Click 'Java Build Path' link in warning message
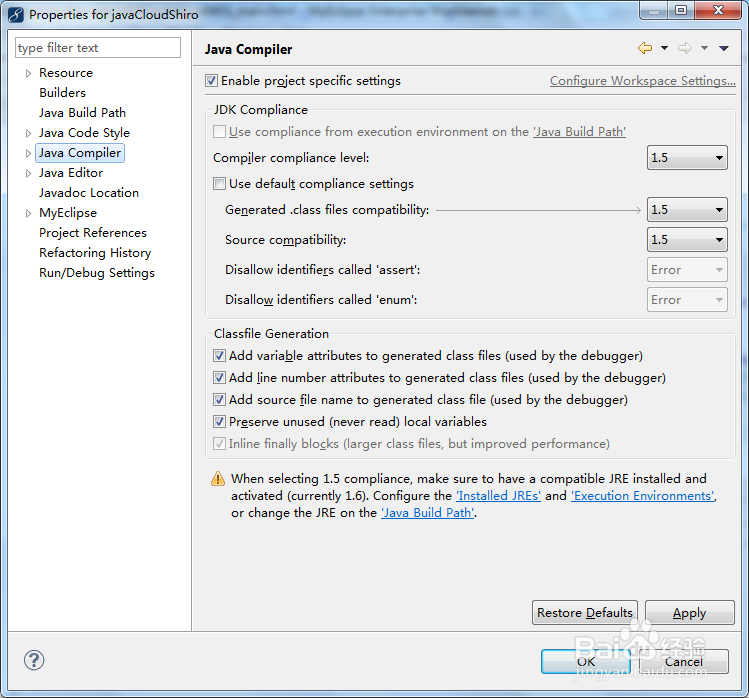Image resolution: width=749 pixels, height=698 pixels. click(428, 513)
